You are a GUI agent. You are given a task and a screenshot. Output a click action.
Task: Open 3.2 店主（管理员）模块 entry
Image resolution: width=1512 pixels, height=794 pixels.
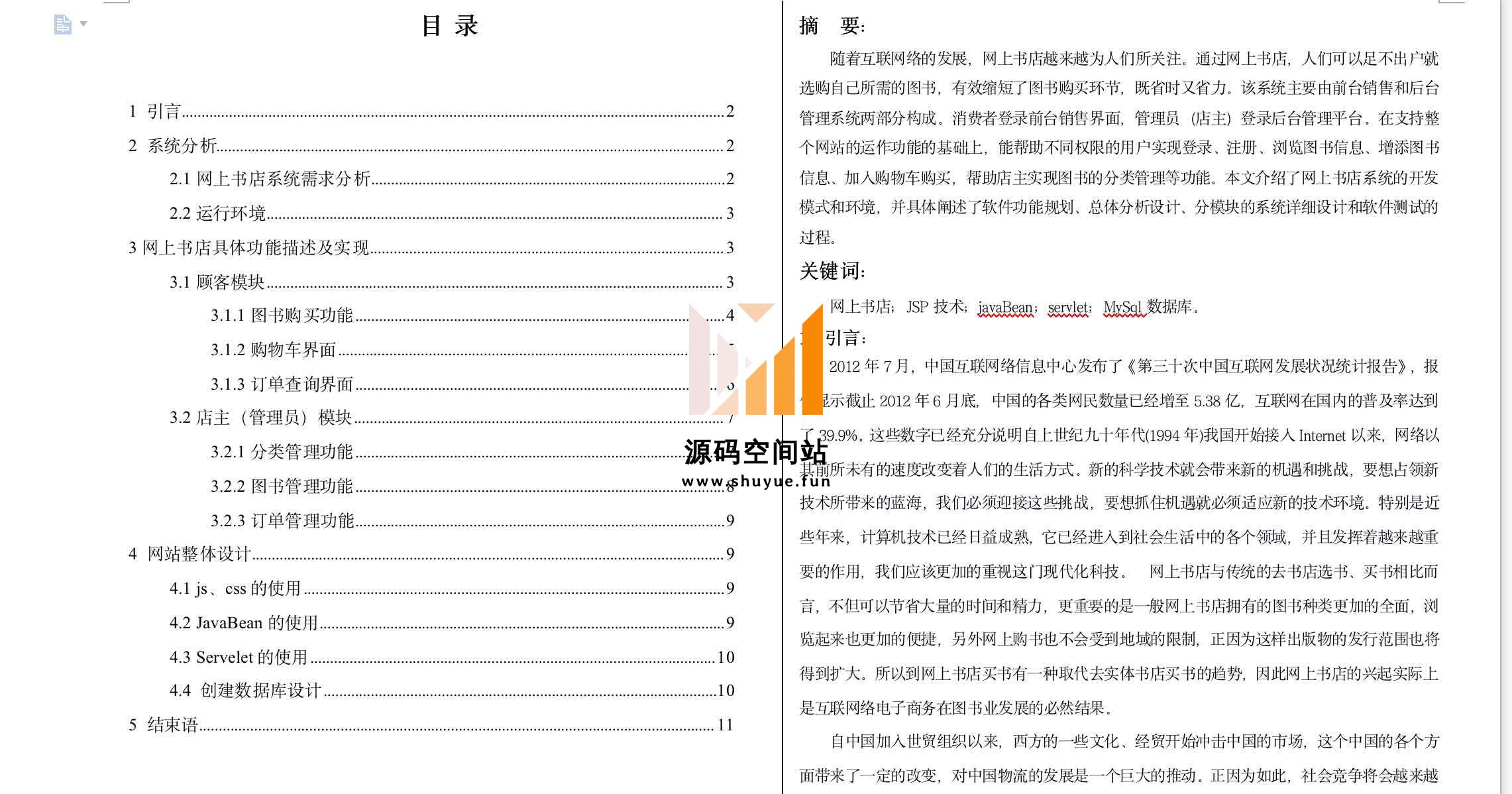pyautogui.click(x=260, y=418)
